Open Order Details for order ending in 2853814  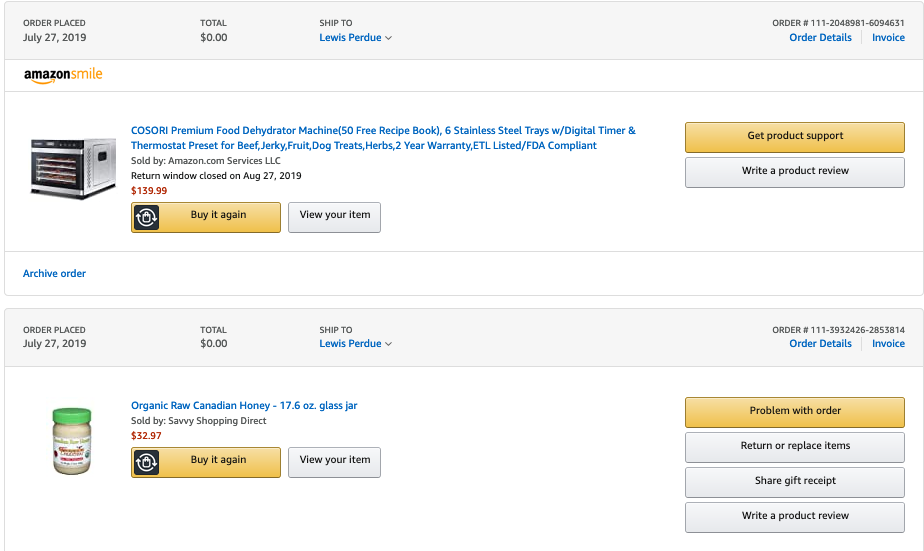[x=820, y=344]
